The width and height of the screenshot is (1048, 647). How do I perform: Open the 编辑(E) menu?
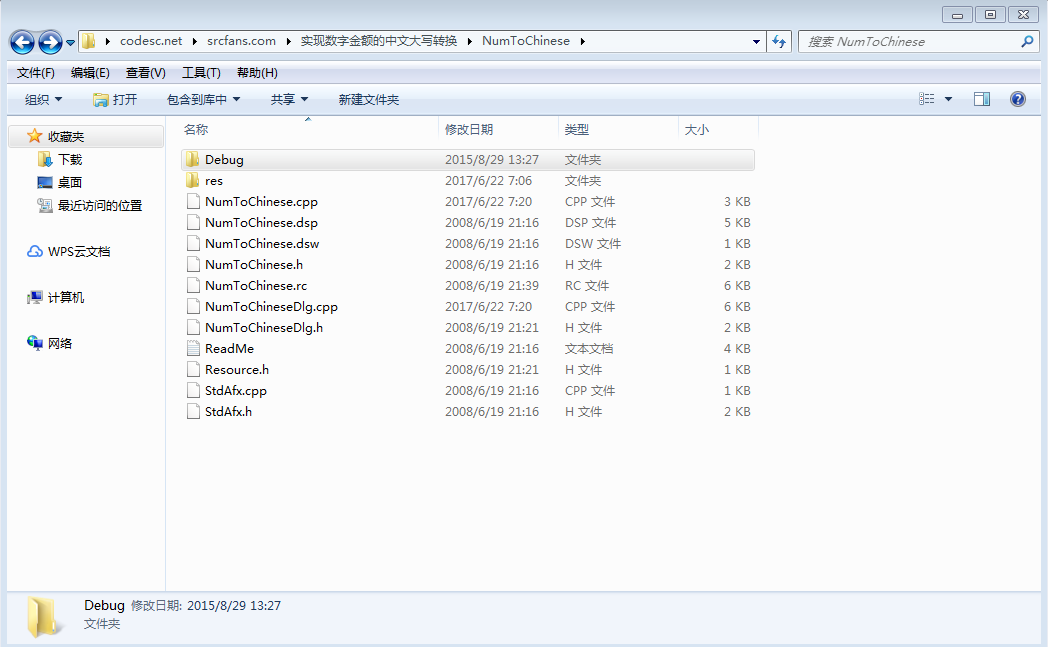click(x=90, y=73)
